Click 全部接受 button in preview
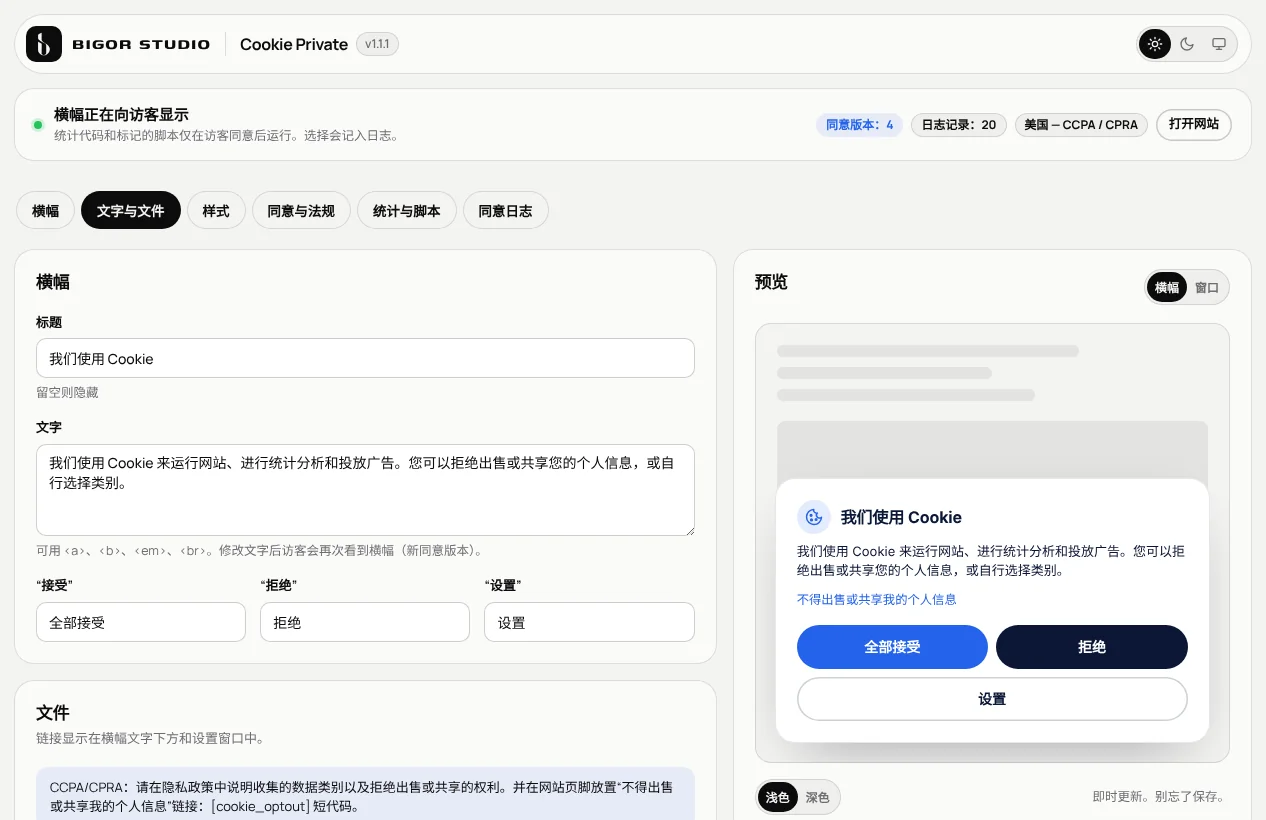Viewport: 1266px width, 820px height. (892, 647)
